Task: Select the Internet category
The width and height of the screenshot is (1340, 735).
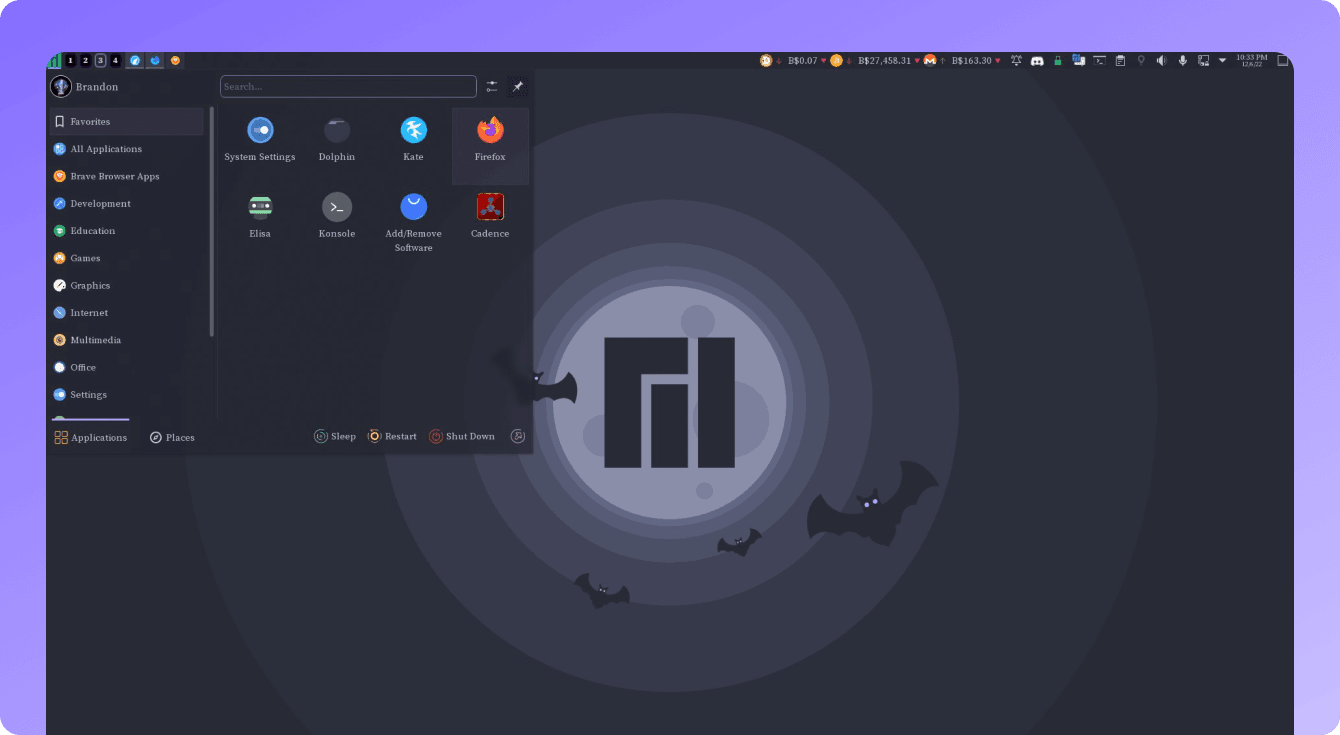Action: point(89,313)
